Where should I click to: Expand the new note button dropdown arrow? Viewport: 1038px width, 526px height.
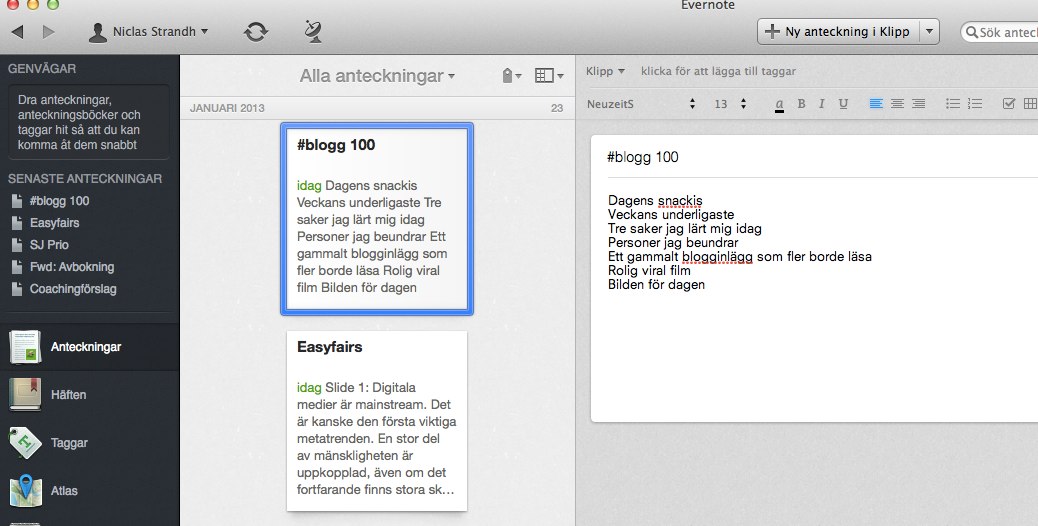[929, 32]
